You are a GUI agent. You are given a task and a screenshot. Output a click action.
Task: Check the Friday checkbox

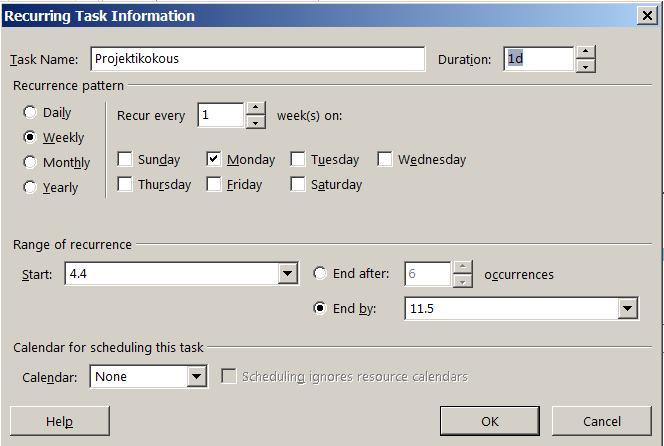(x=214, y=184)
